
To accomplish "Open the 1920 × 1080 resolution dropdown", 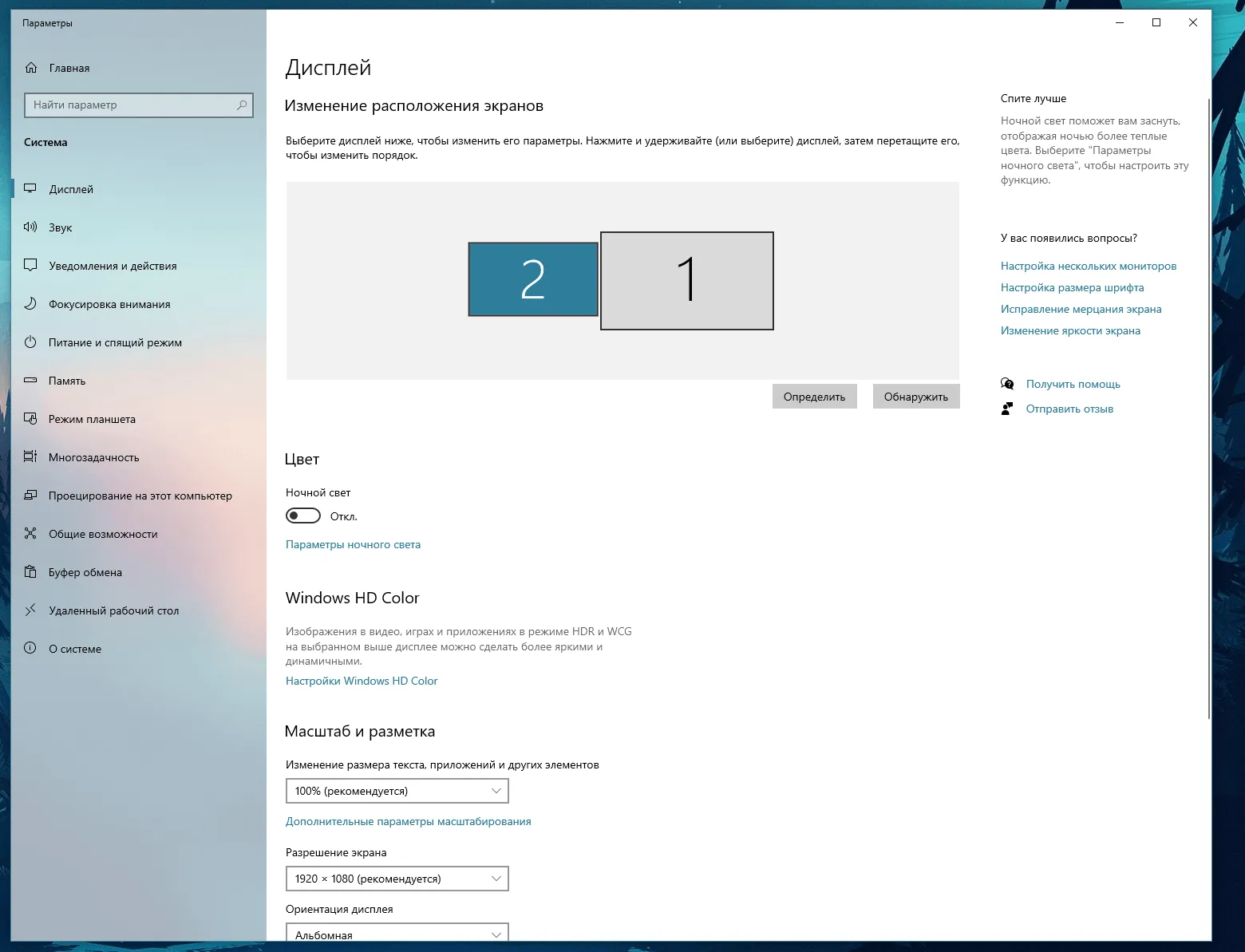I will click(397, 879).
